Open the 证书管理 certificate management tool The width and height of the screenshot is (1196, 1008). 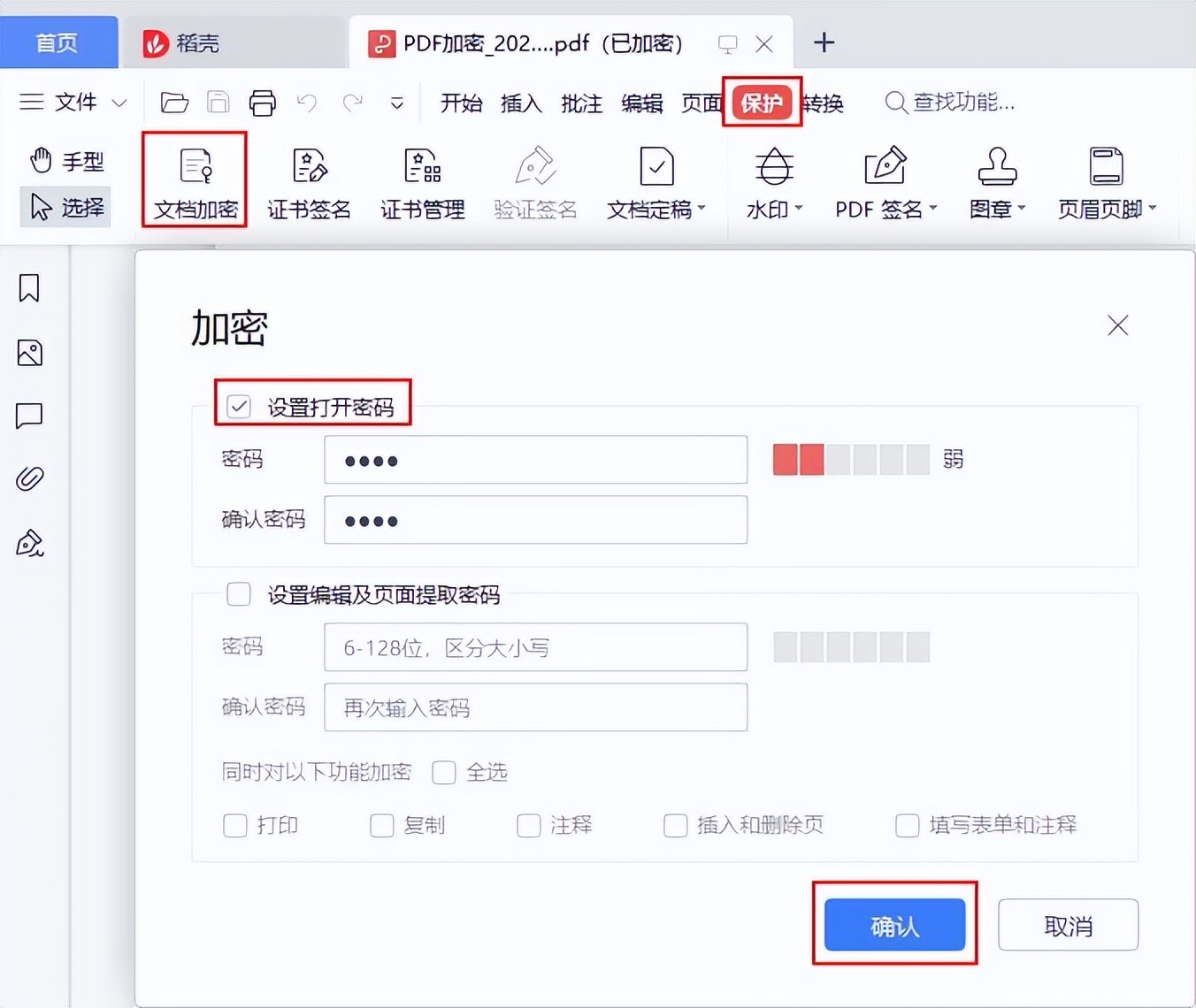[x=422, y=182]
